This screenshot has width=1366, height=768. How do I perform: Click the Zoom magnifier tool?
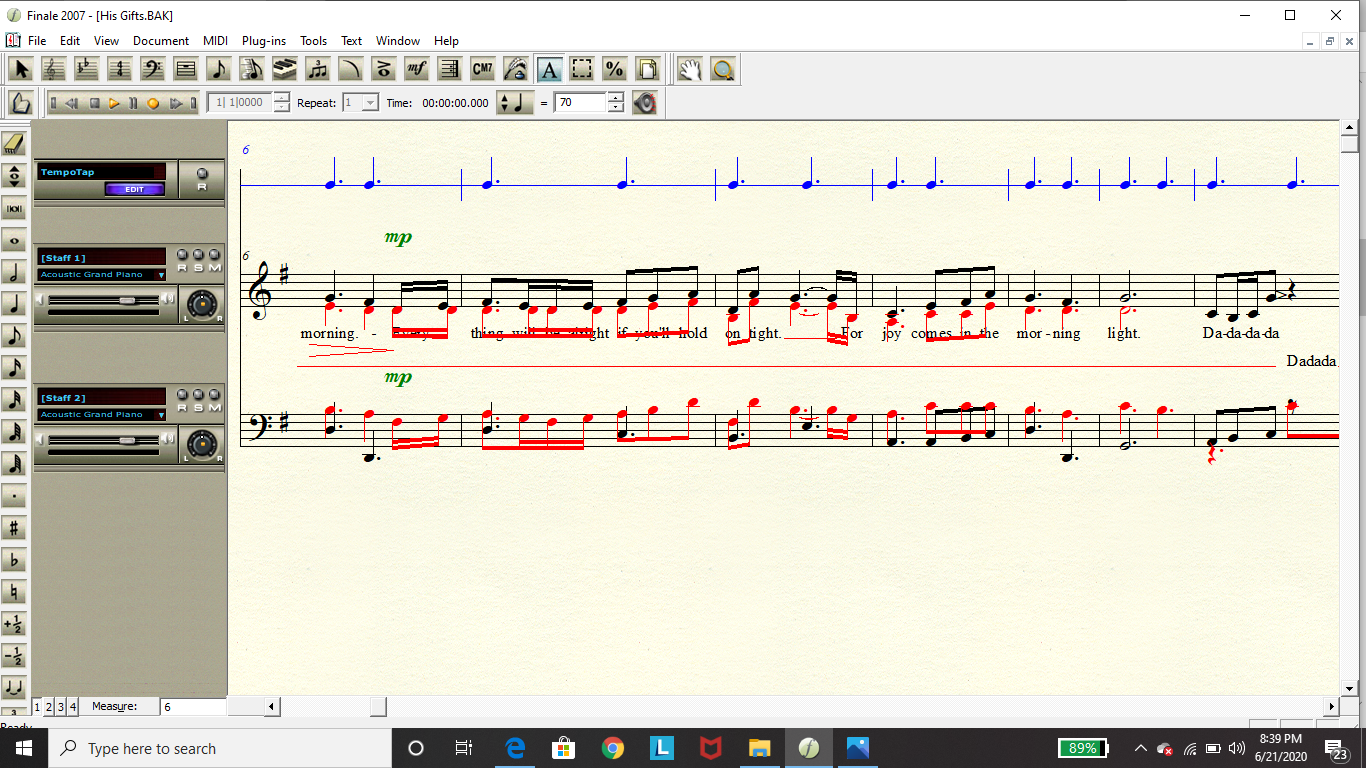pyautogui.click(x=722, y=69)
